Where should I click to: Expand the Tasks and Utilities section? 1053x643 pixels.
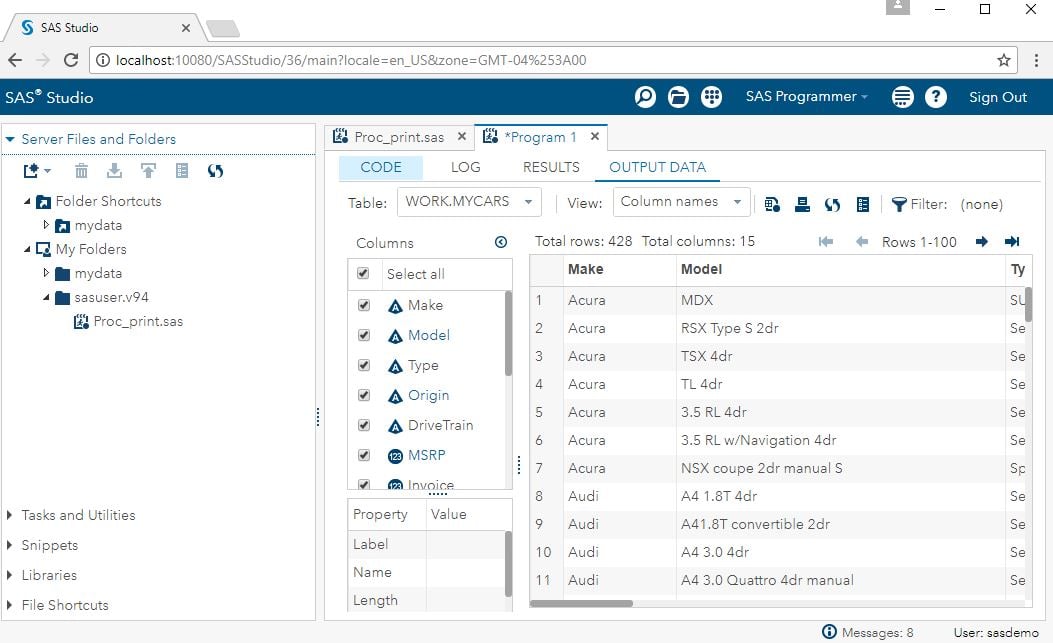click(x=9, y=515)
